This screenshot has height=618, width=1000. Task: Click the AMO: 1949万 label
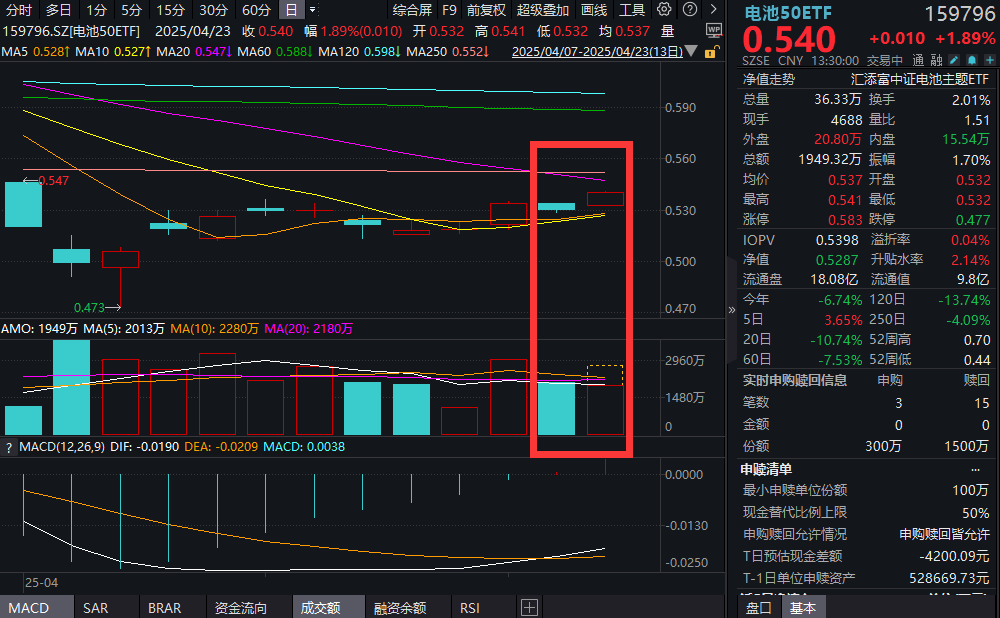pyautogui.click(x=40, y=328)
